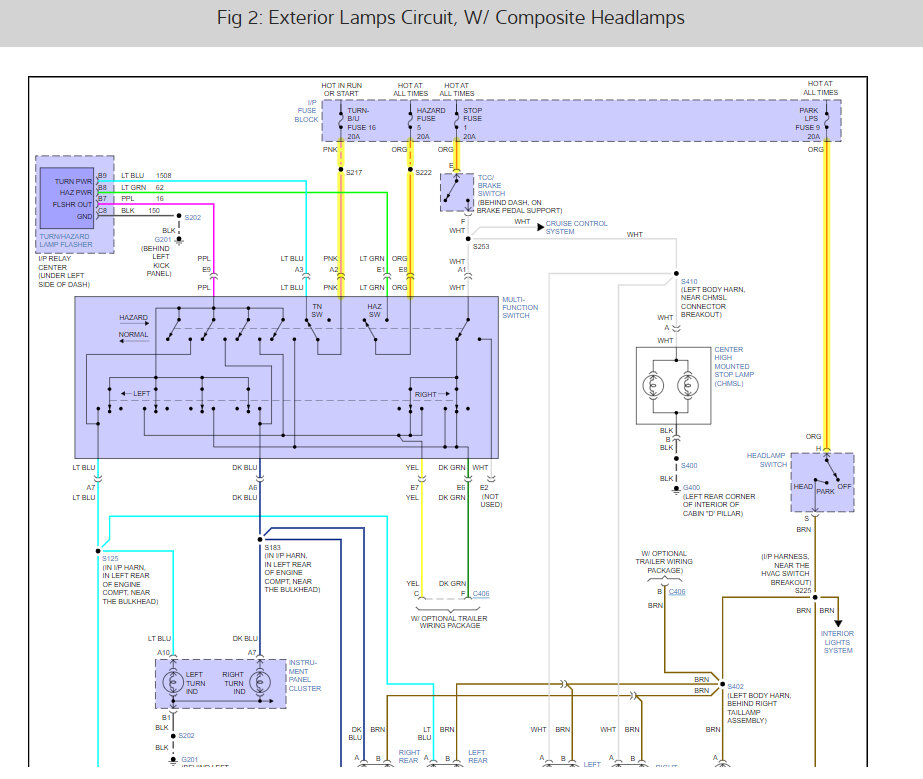
Task: Click the 'LEFT TURN IND' text
Action: click(195, 683)
